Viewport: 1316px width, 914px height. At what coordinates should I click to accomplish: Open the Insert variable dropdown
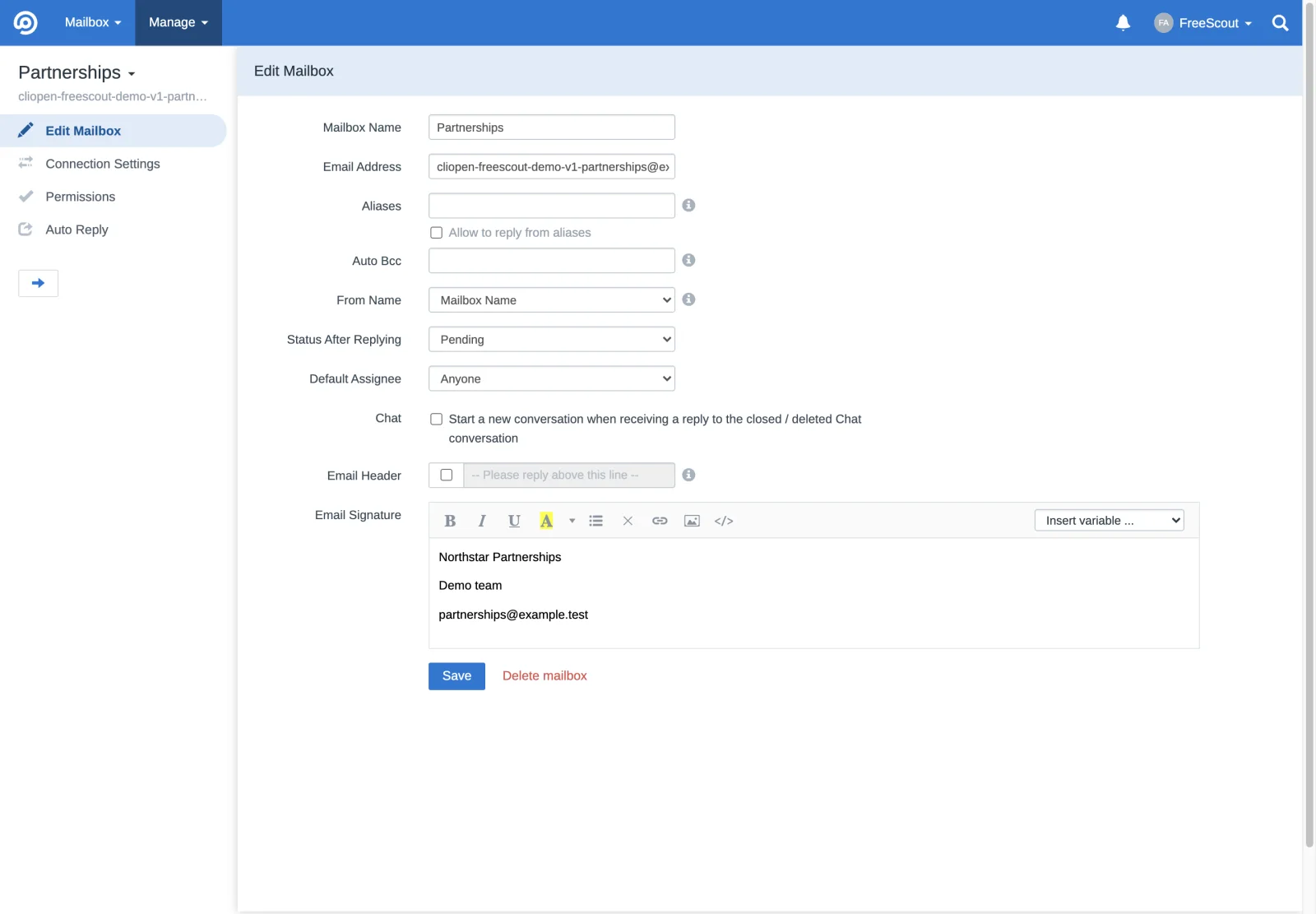tap(1109, 520)
